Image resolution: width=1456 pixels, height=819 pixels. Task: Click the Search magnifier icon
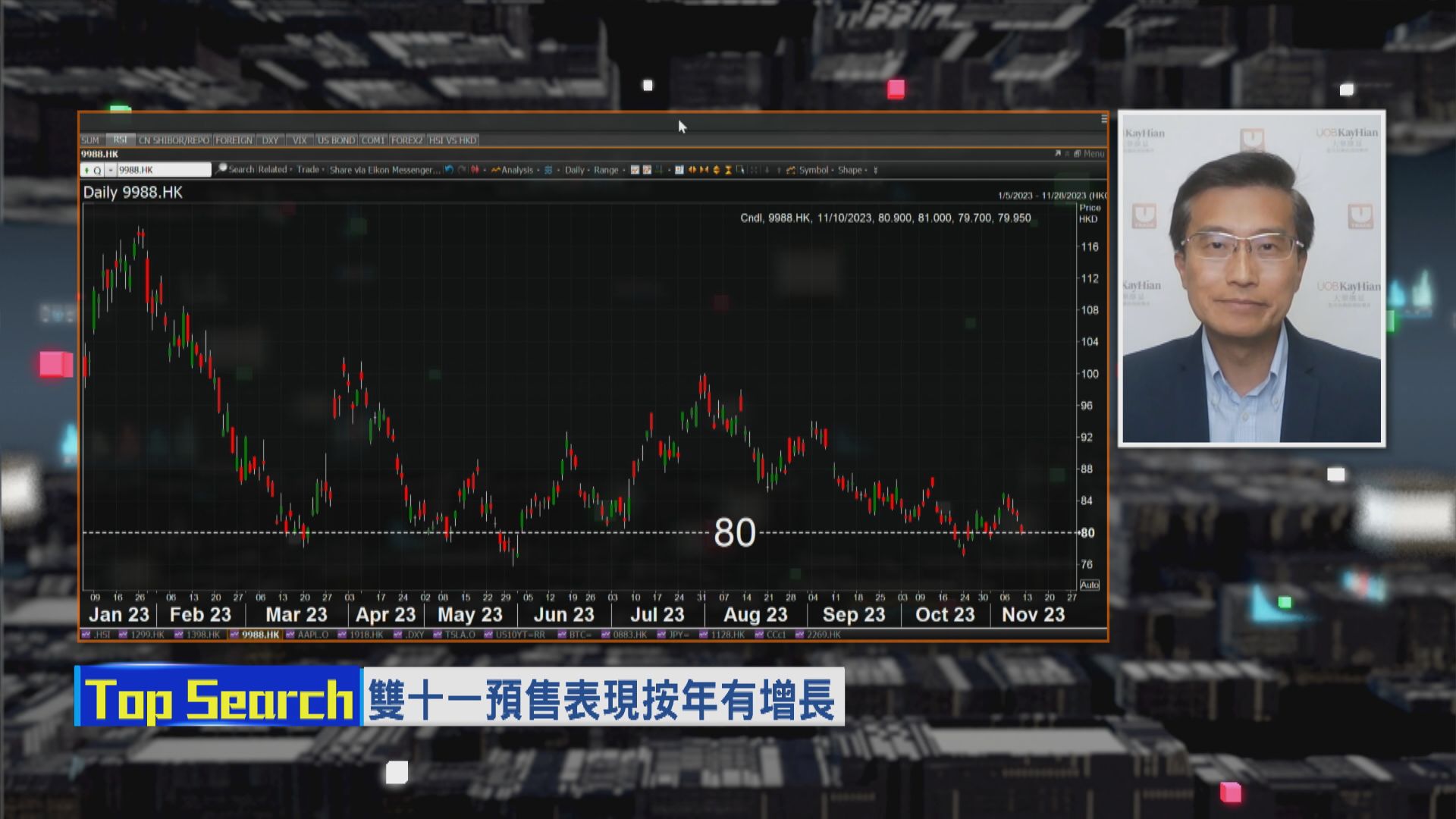click(x=221, y=169)
